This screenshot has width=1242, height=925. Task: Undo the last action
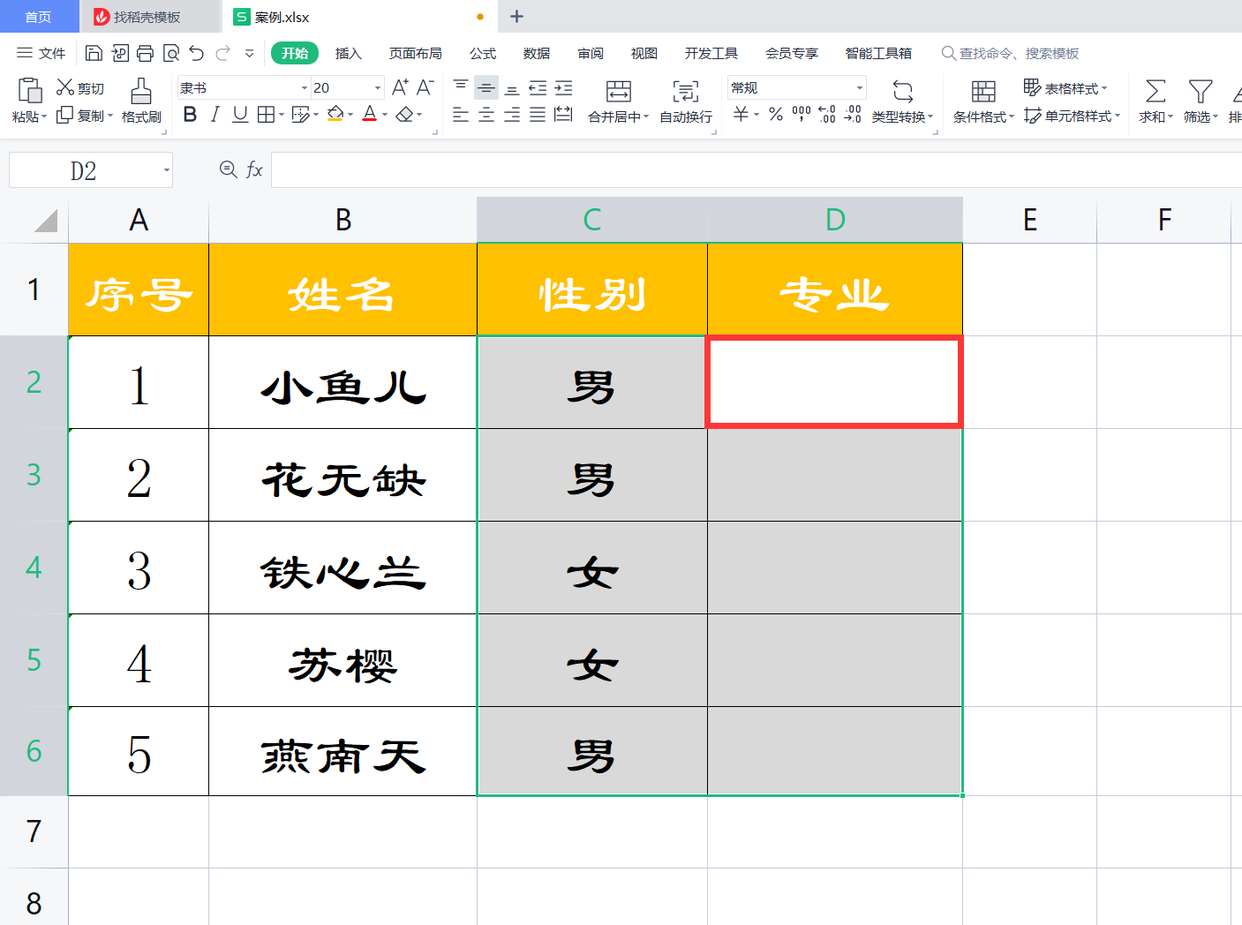tap(196, 53)
